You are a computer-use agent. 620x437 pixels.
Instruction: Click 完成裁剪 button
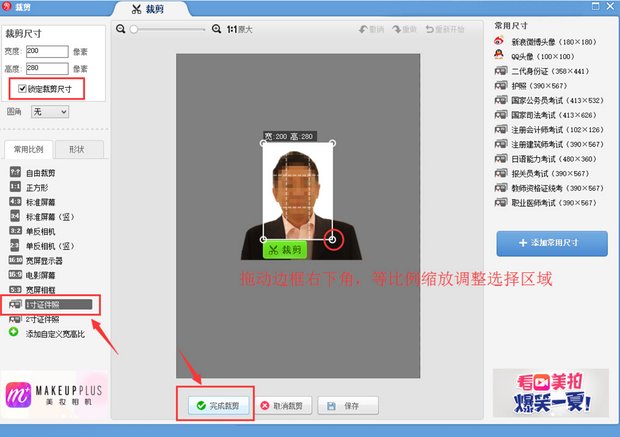click(x=219, y=405)
